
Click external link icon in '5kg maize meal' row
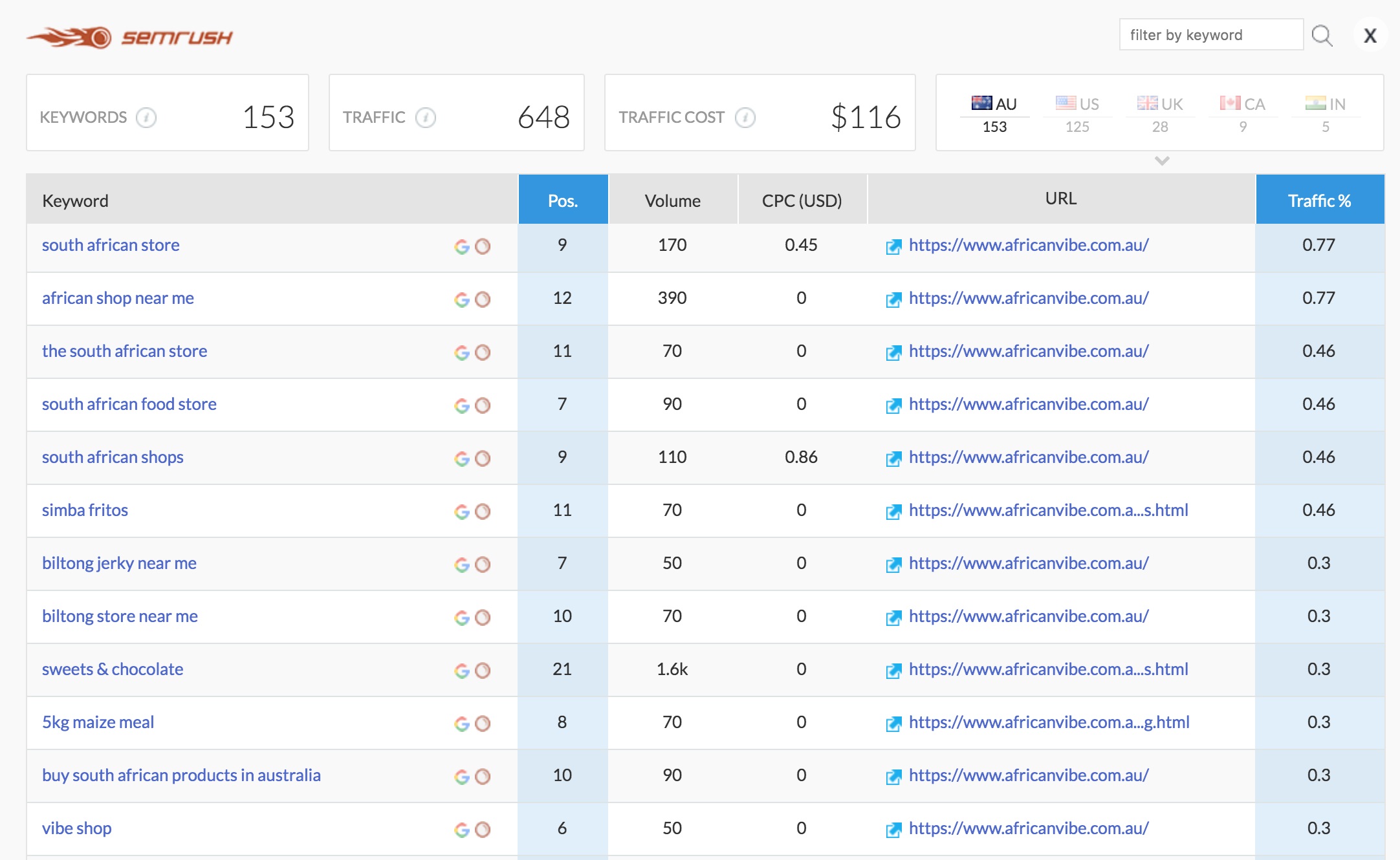pyautogui.click(x=893, y=724)
